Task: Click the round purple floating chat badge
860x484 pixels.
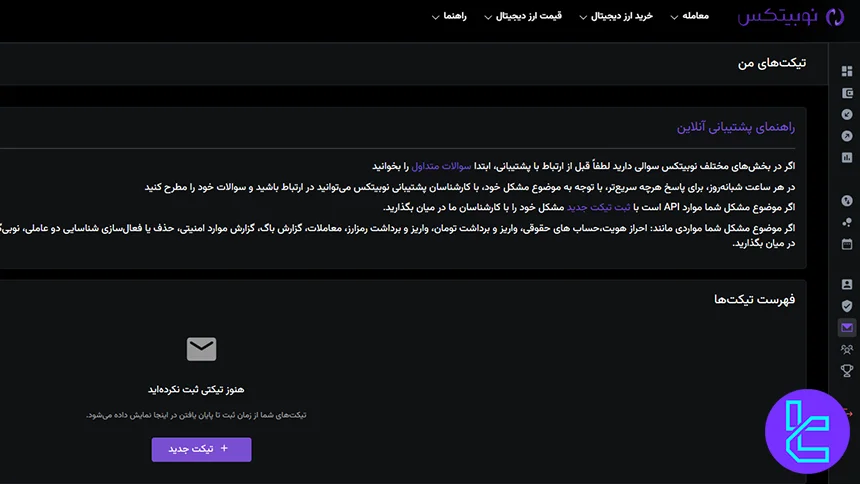Action: [x=807, y=431]
